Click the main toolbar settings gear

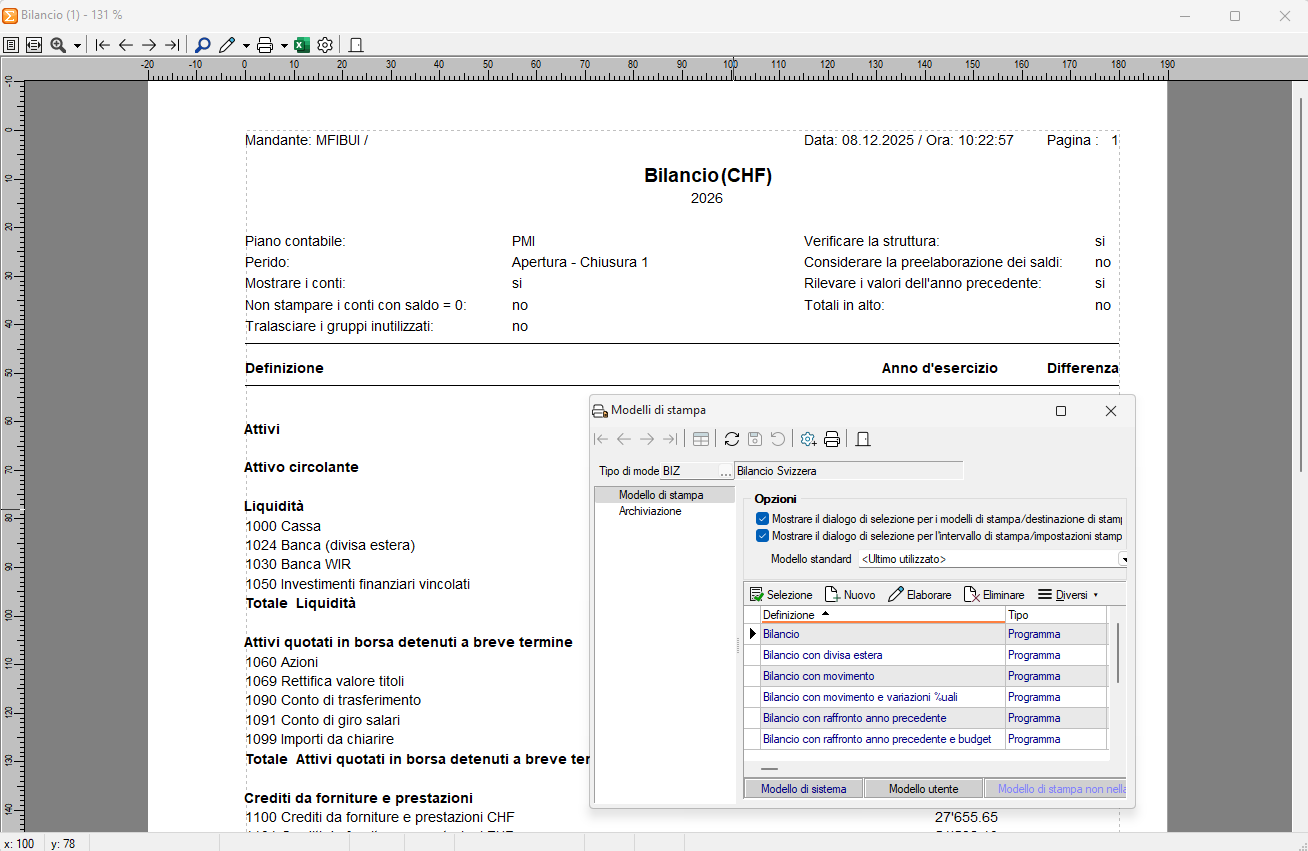[x=325, y=45]
